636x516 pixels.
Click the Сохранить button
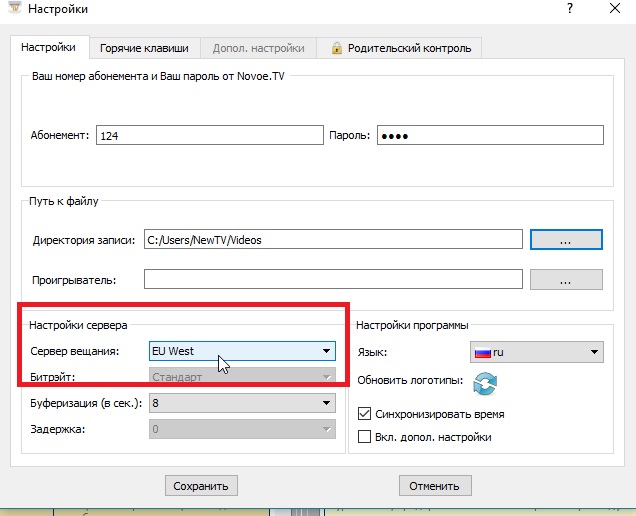tap(201, 486)
